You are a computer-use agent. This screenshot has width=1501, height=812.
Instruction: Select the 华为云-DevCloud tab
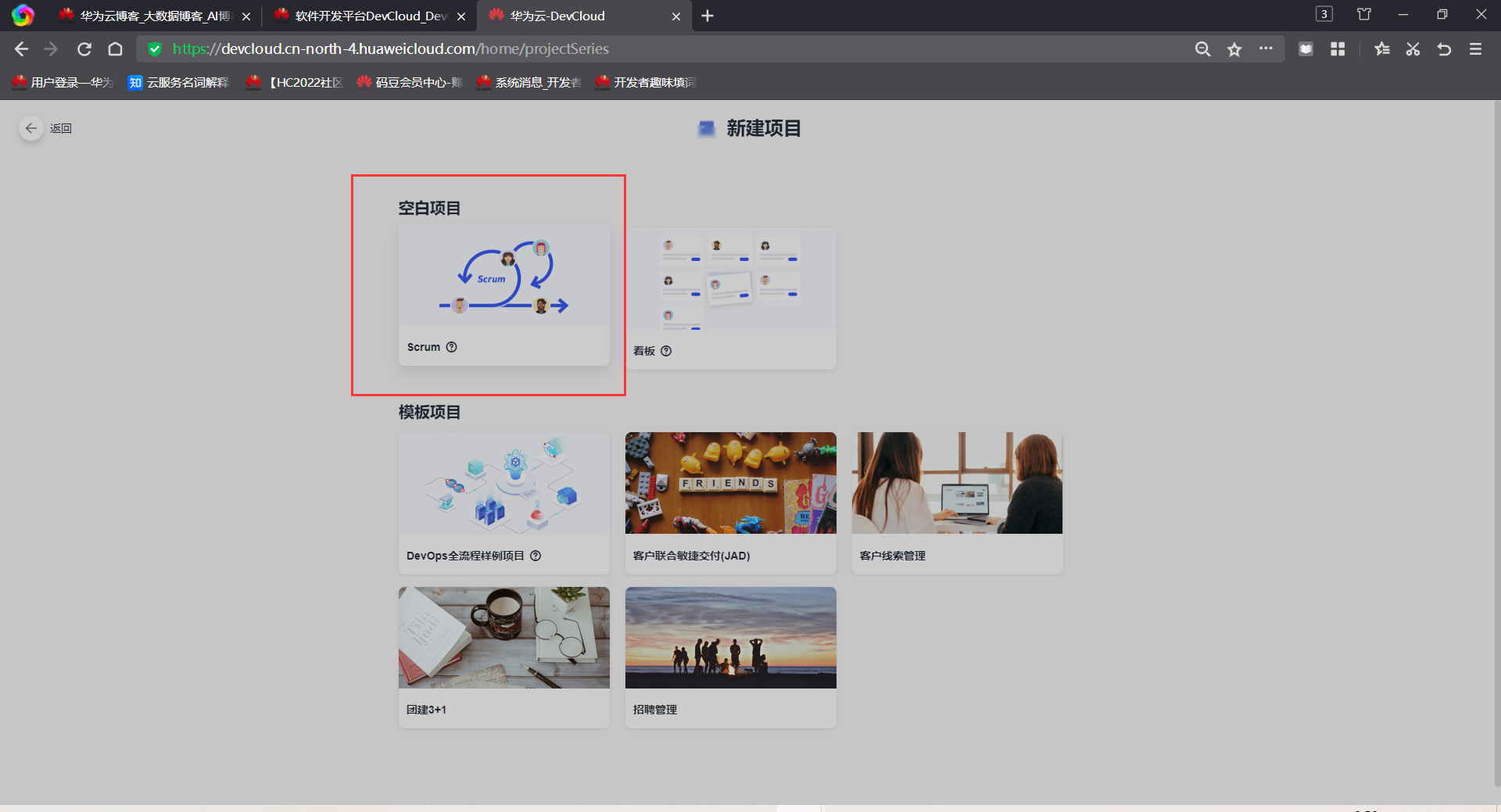(x=584, y=16)
